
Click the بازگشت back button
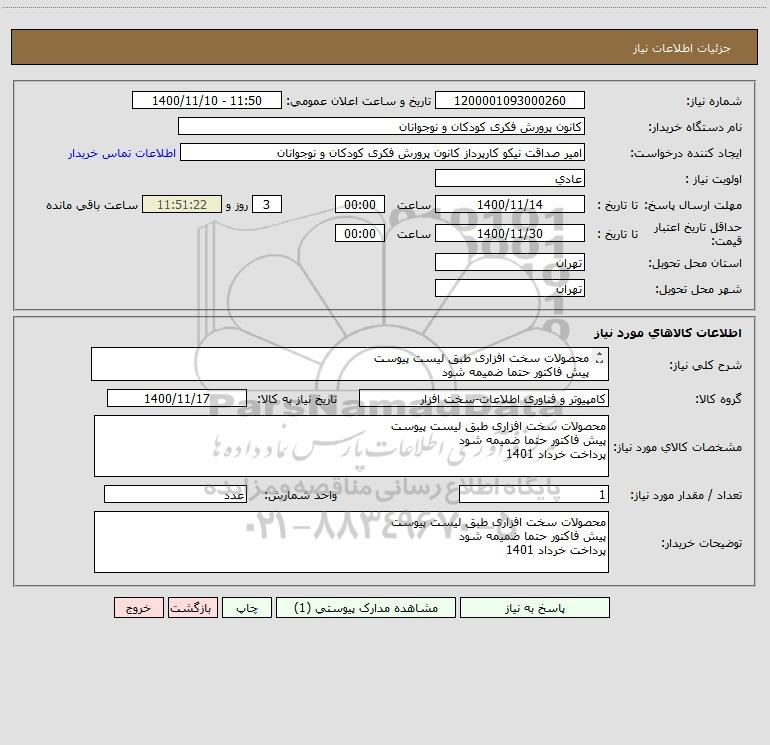tap(192, 607)
